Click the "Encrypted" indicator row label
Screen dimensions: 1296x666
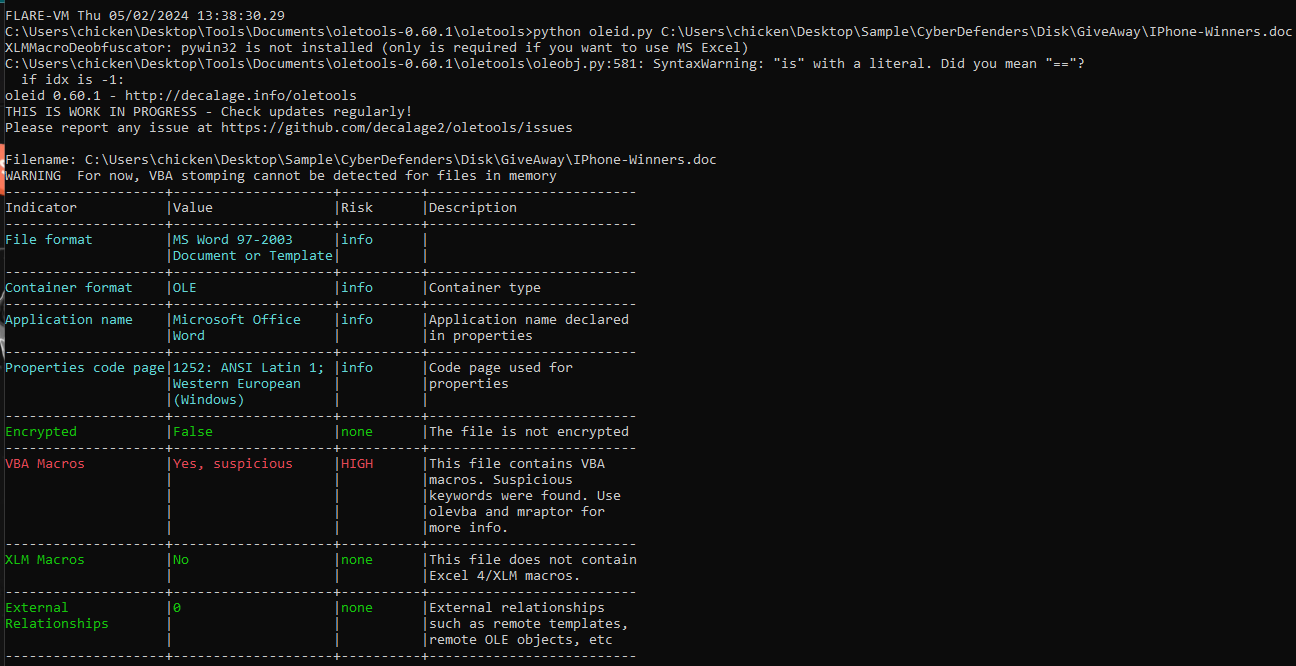coord(41,432)
